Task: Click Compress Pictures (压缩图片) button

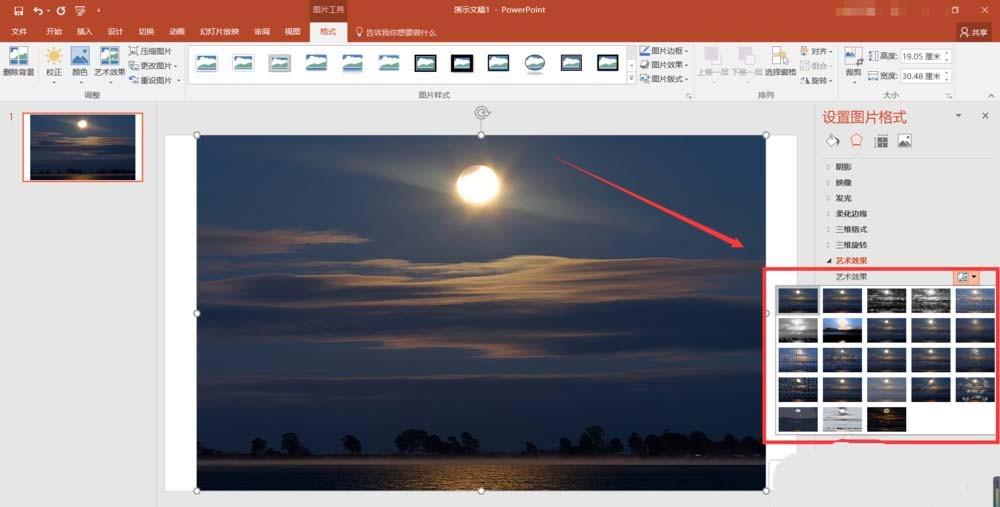Action: pyautogui.click(x=154, y=51)
